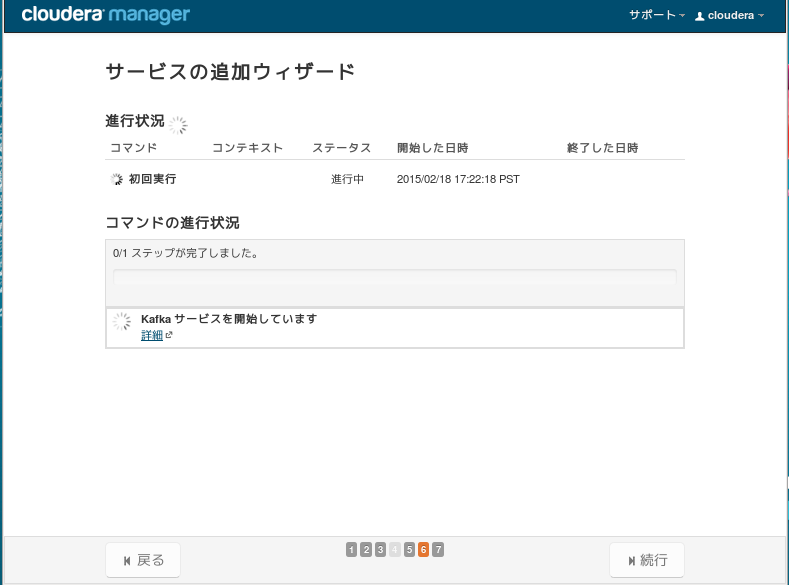Click the 終了した日時 column header
The height and width of the screenshot is (585, 789).
tap(602, 148)
